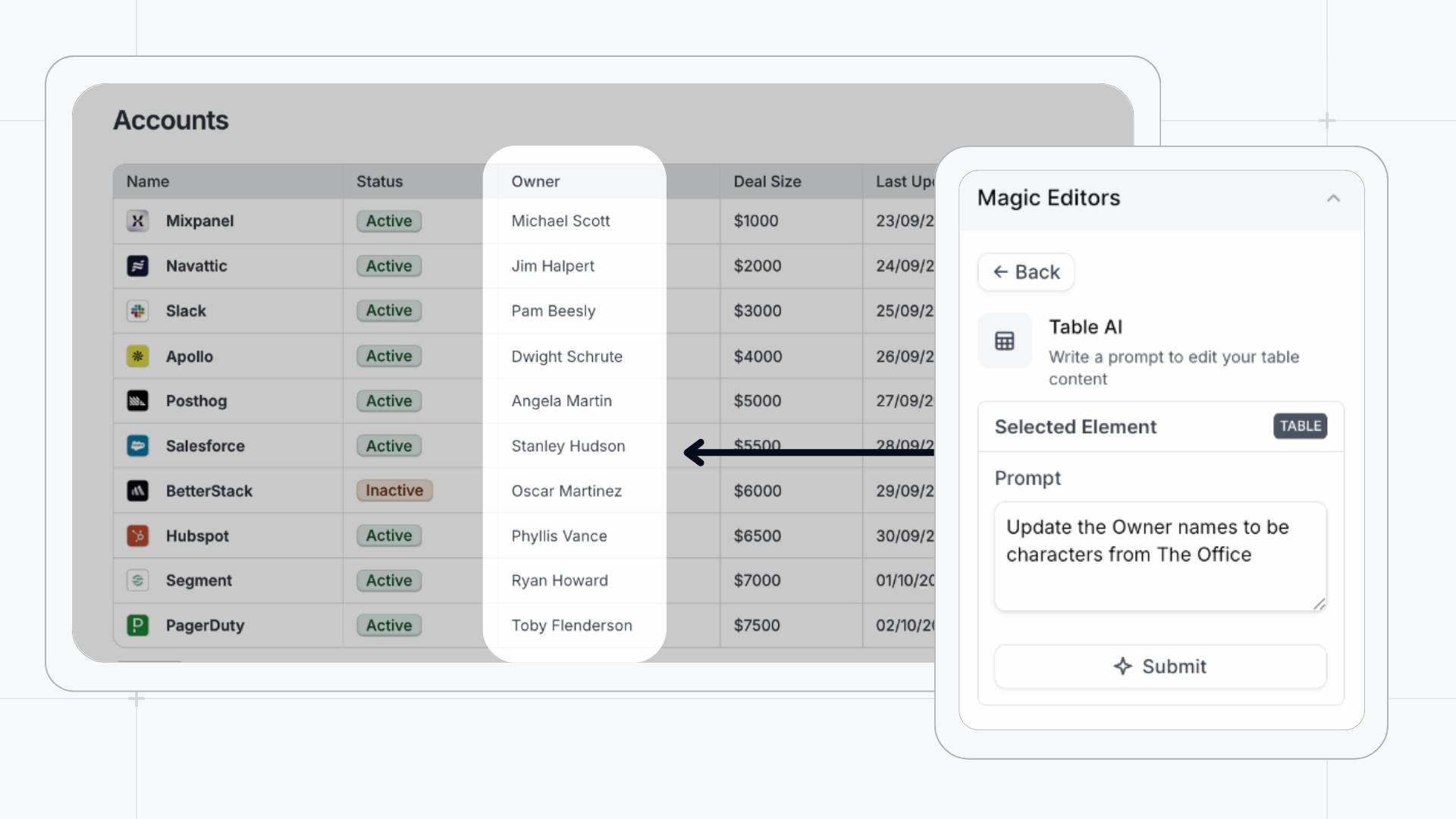The height and width of the screenshot is (819, 1456).
Task: Click the Hubspot logo icon
Action: click(137, 536)
